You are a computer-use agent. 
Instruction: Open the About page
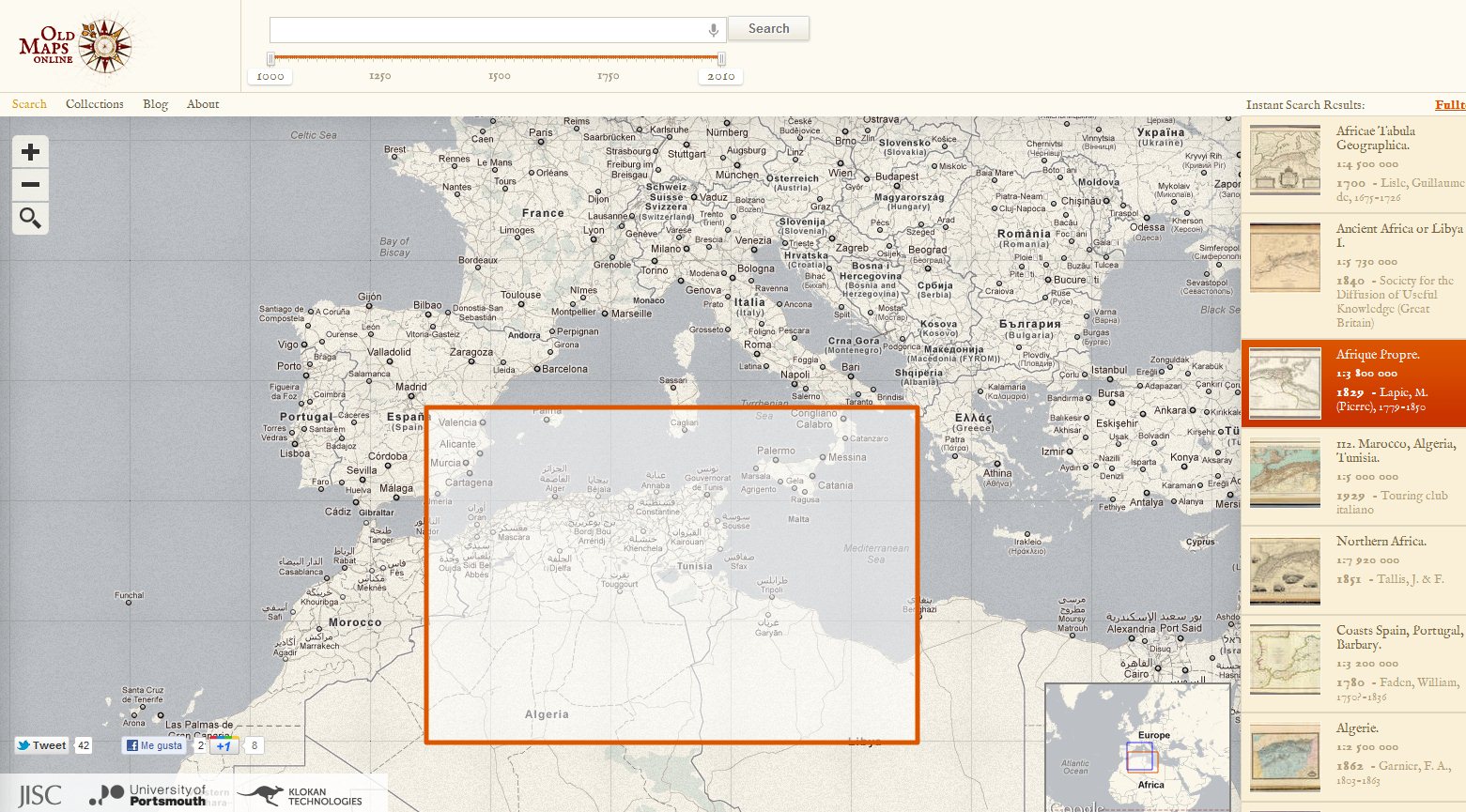pyautogui.click(x=202, y=104)
